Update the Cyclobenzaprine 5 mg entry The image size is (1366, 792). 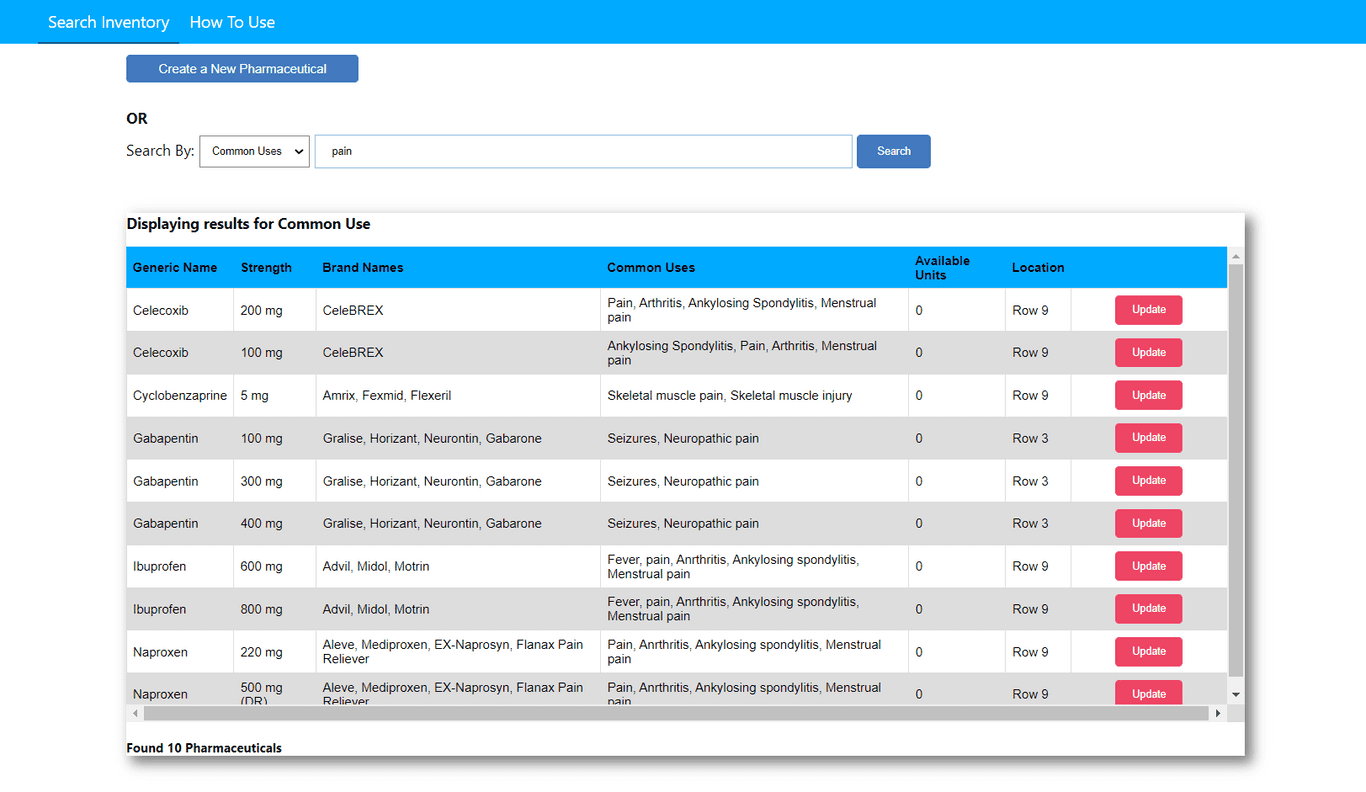tap(1149, 395)
